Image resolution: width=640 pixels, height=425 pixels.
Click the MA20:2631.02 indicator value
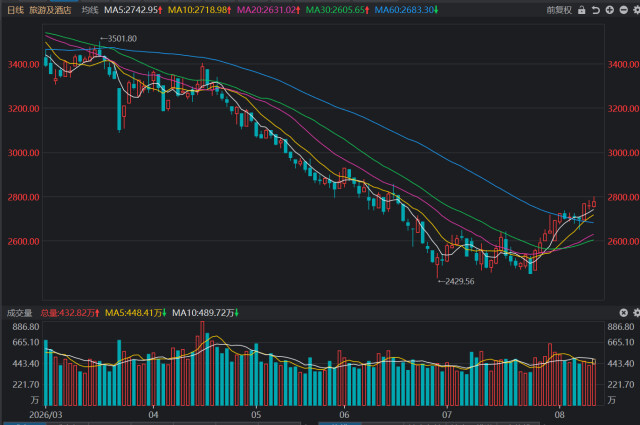[269, 10]
